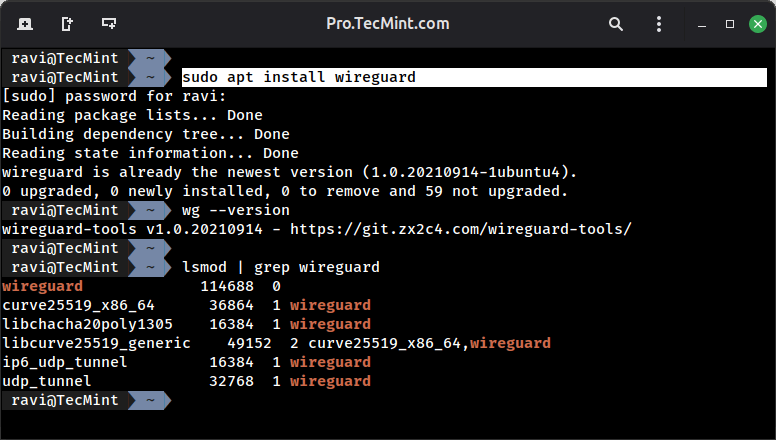The height and width of the screenshot is (440, 776).
Task: Click the new session icon in the title bar
Action: click(24, 23)
